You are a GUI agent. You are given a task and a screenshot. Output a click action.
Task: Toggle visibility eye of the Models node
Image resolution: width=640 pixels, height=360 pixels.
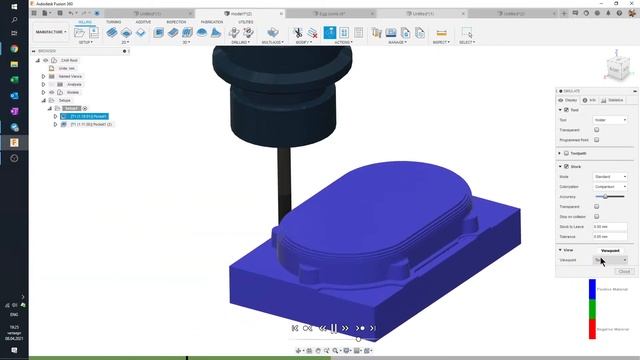(52, 92)
